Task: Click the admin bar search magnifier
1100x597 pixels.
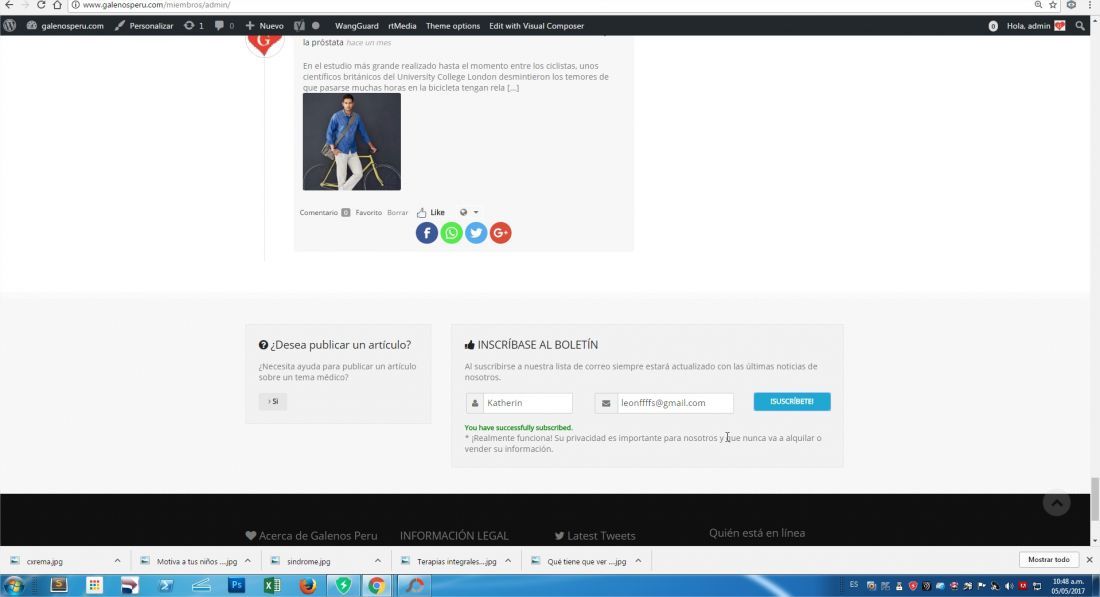Action: (x=1080, y=26)
